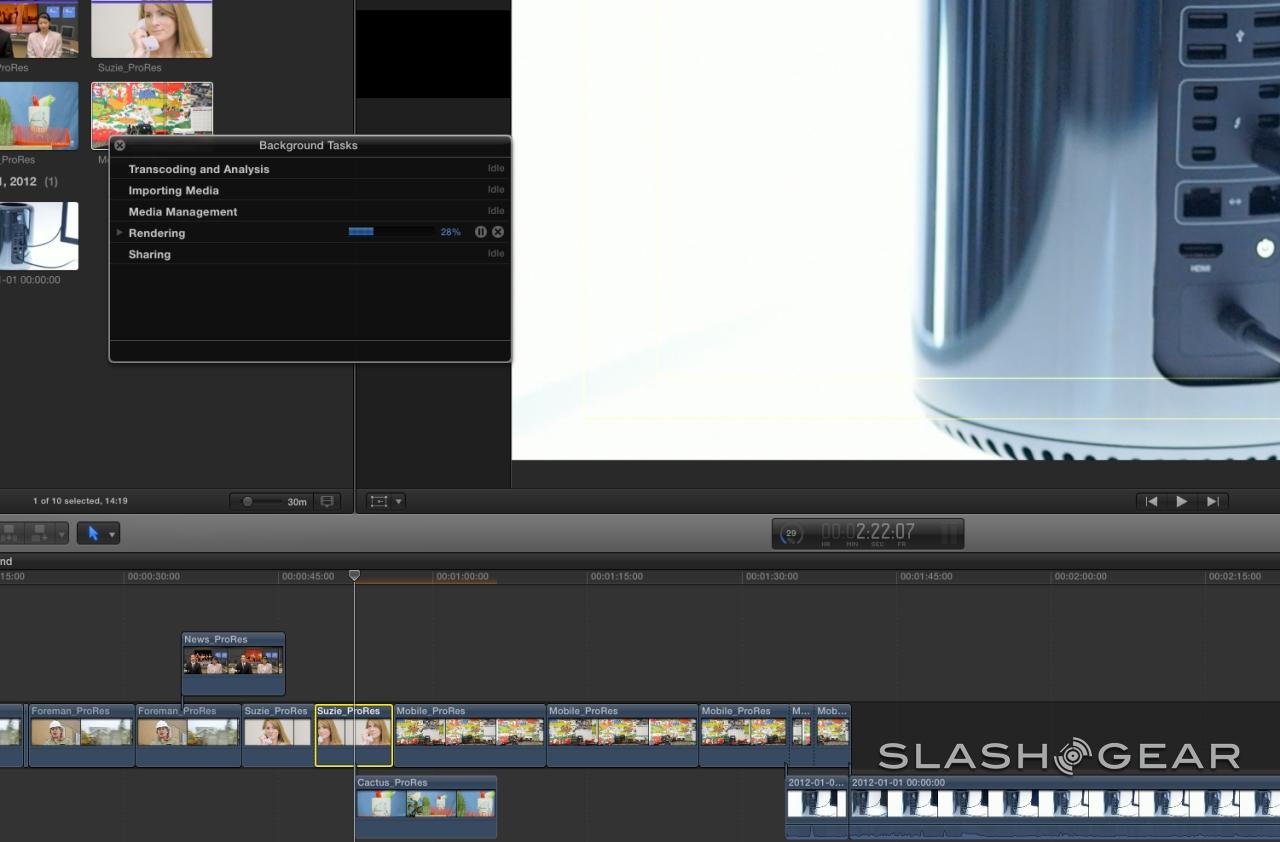
Task: Cancel the Rendering background task
Action: [x=498, y=232]
